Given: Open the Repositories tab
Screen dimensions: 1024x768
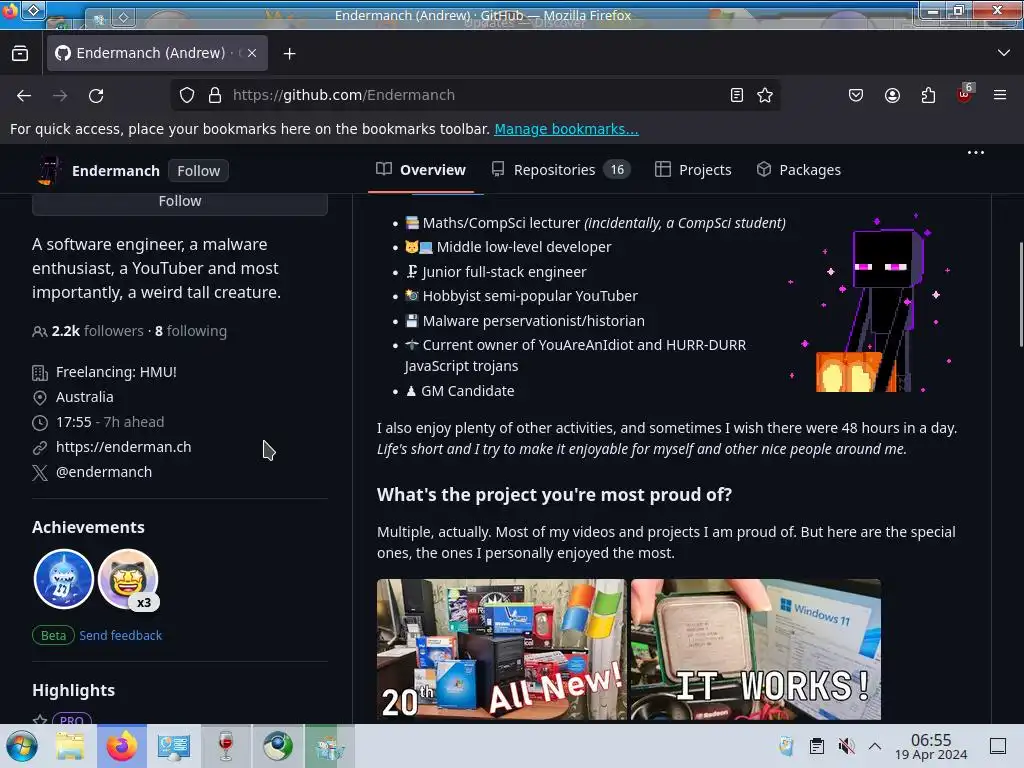Looking at the screenshot, I should pyautogui.click(x=560, y=170).
